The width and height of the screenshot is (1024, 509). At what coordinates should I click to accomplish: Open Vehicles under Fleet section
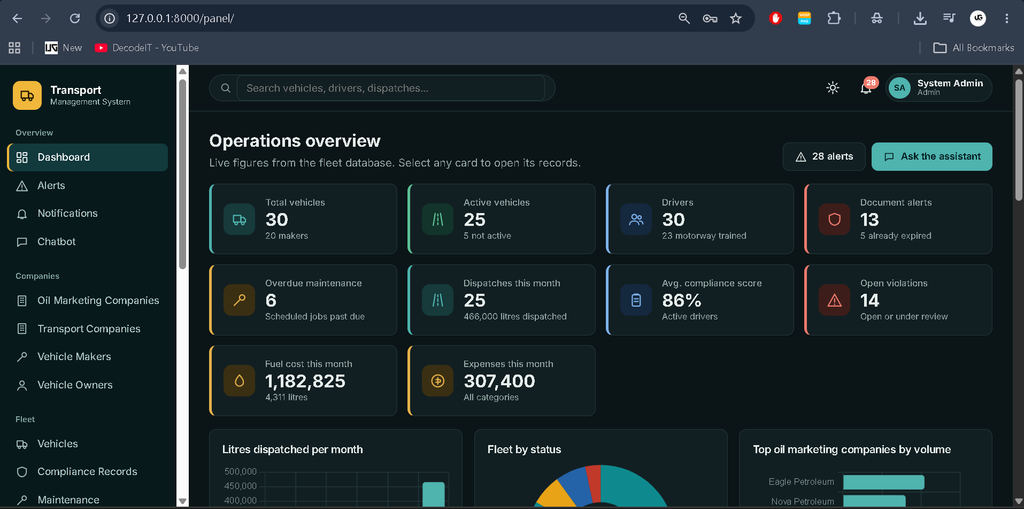point(88,444)
